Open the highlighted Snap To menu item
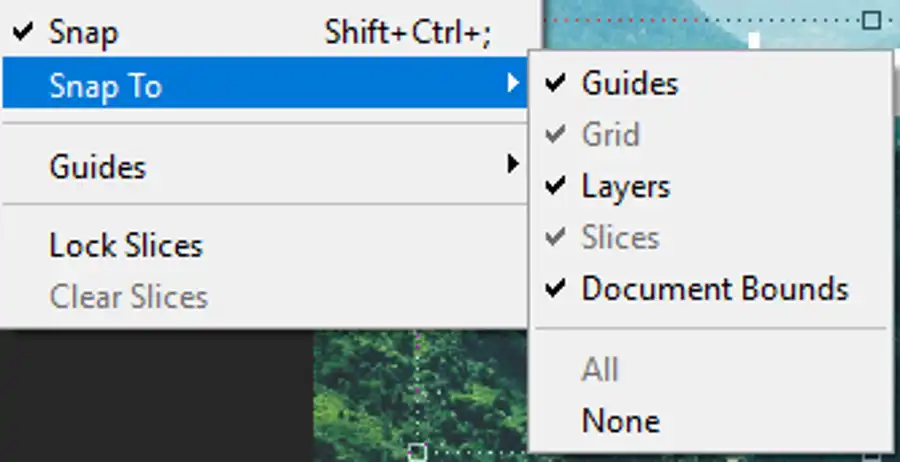Screen dimensions: 900x462 pos(265,83)
